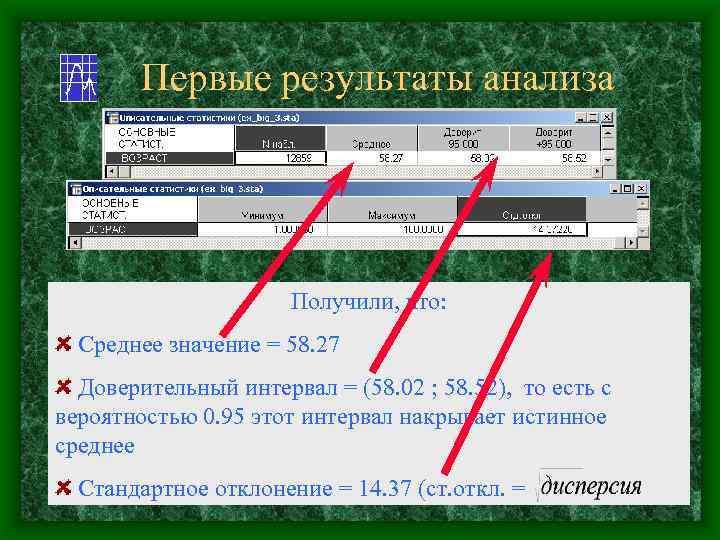This screenshot has width=720, height=540.
Task: Select the 'Среднее' column header
Action: click(371, 138)
